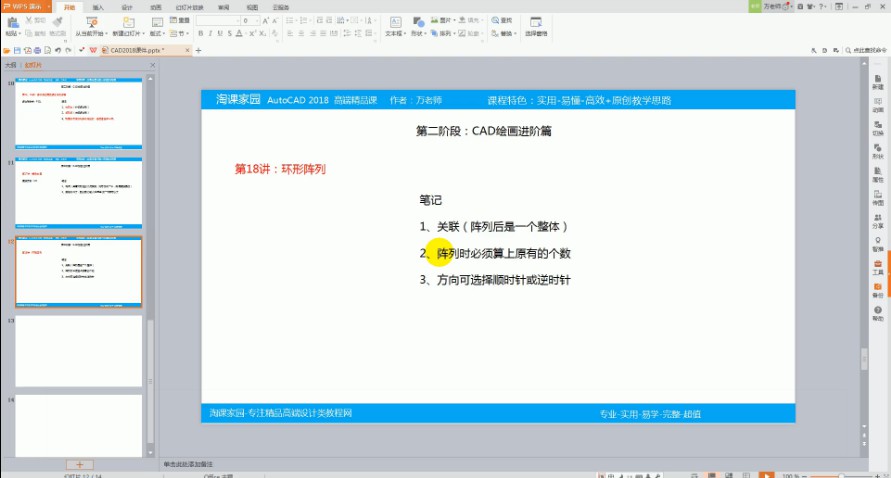Switch to the 审阅 (Review) ribbon tab
Image resolution: width=891 pixels, height=478 pixels.
224,7
